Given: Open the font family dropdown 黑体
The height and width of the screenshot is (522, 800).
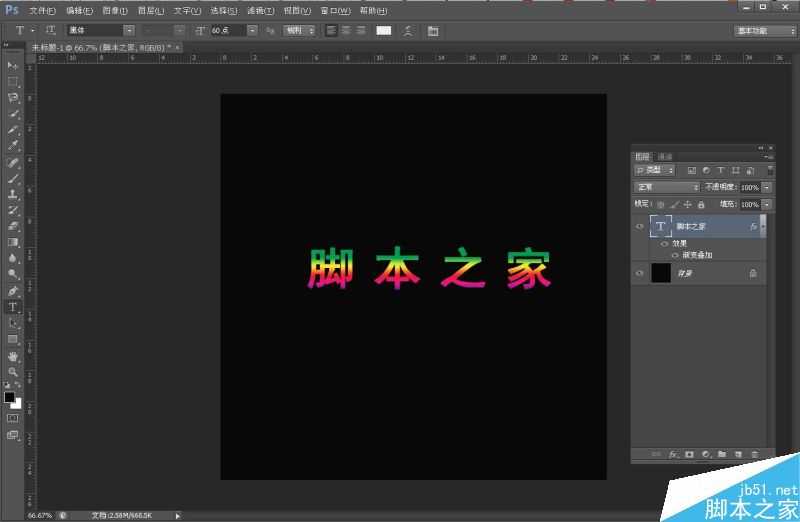Looking at the screenshot, I should tap(100, 31).
